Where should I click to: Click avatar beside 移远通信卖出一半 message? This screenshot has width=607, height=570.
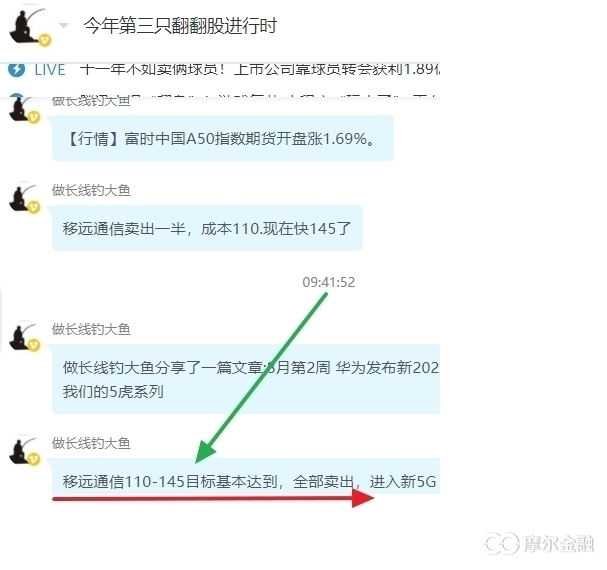pyautogui.click(x=24, y=198)
